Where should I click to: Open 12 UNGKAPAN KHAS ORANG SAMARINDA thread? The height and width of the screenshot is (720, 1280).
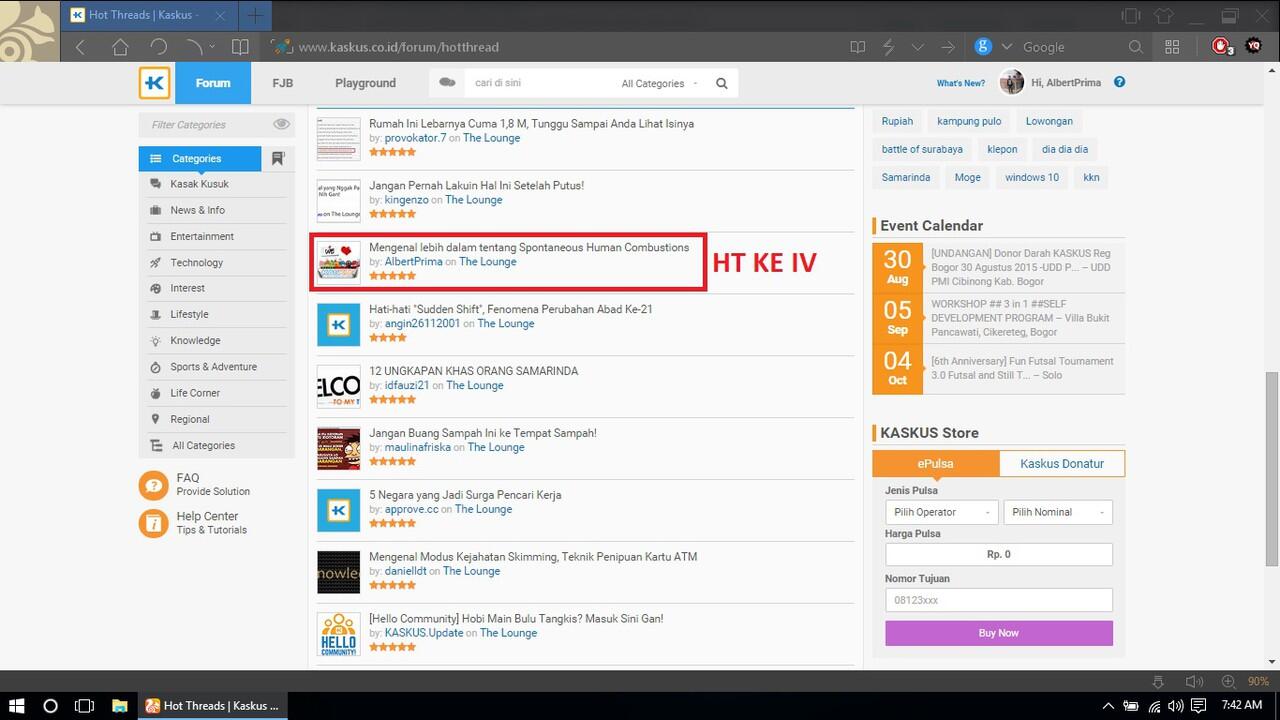click(x=473, y=371)
